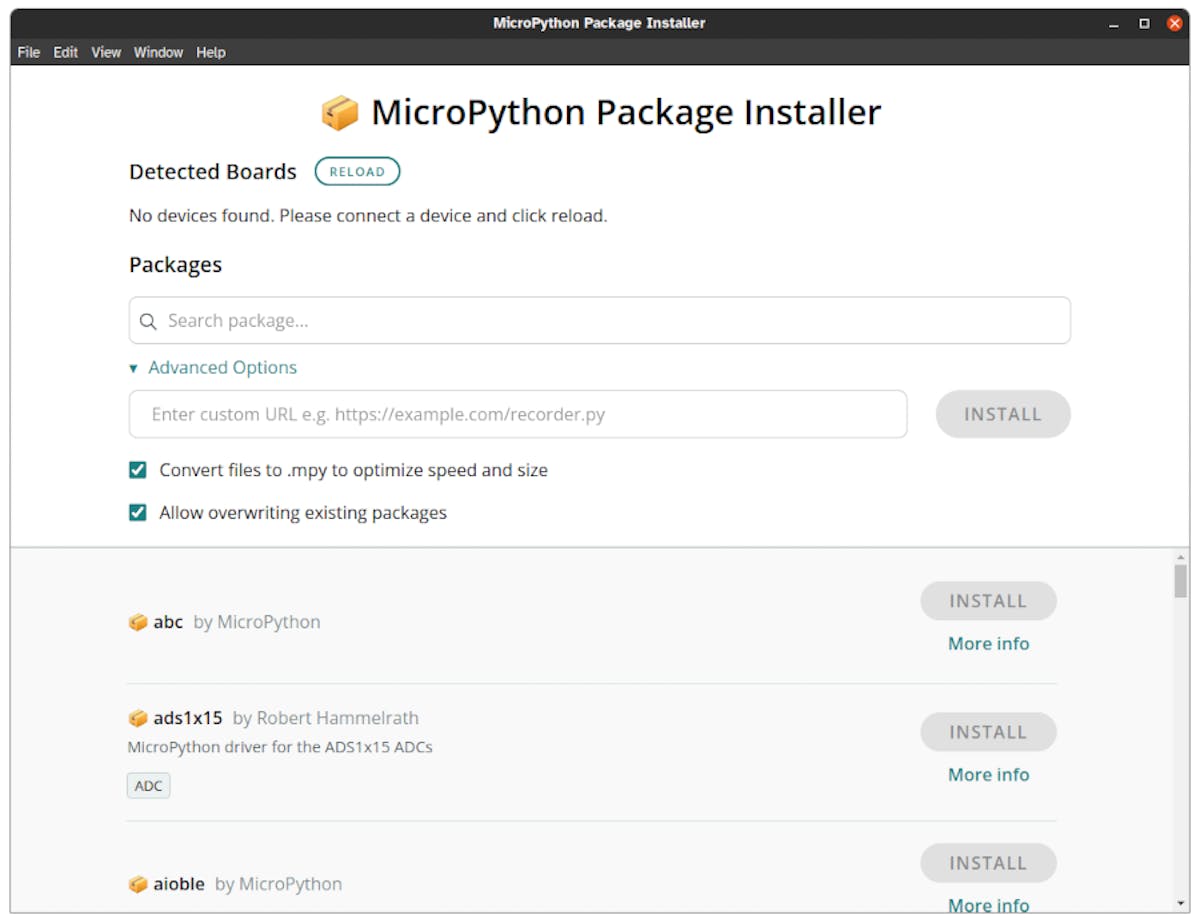Viewport: 1200px width, 923px height.
Task: Open More info for the abc package
Action: point(988,644)
